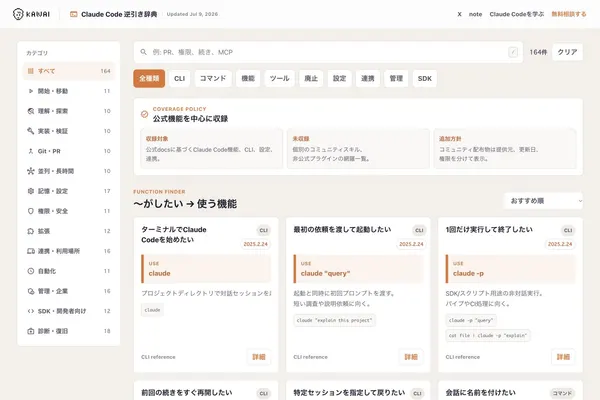Viewport: 600px width, 400px height.
Task: Click the cat file | claude -p code snippet
Action: pyautogui.click(x=488, y=336)
